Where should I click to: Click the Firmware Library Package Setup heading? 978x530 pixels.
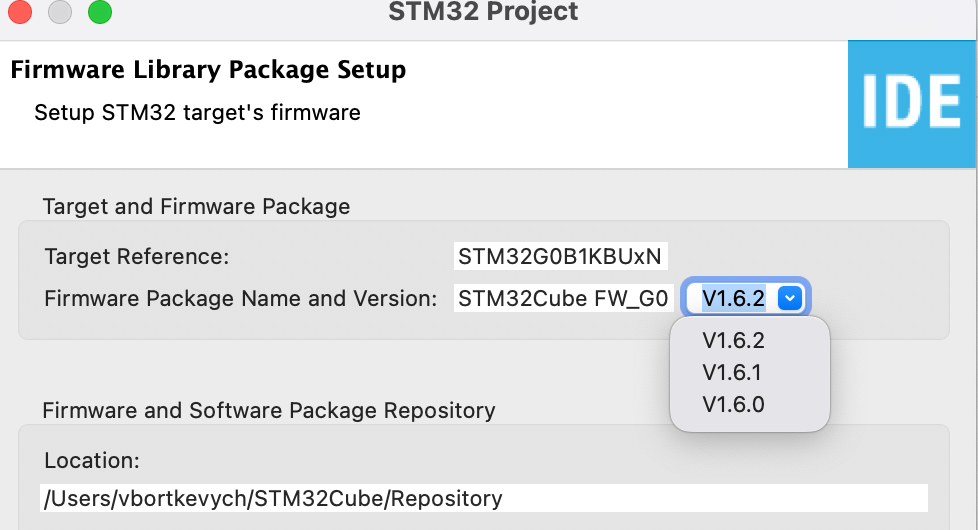(x=208, y=70)
